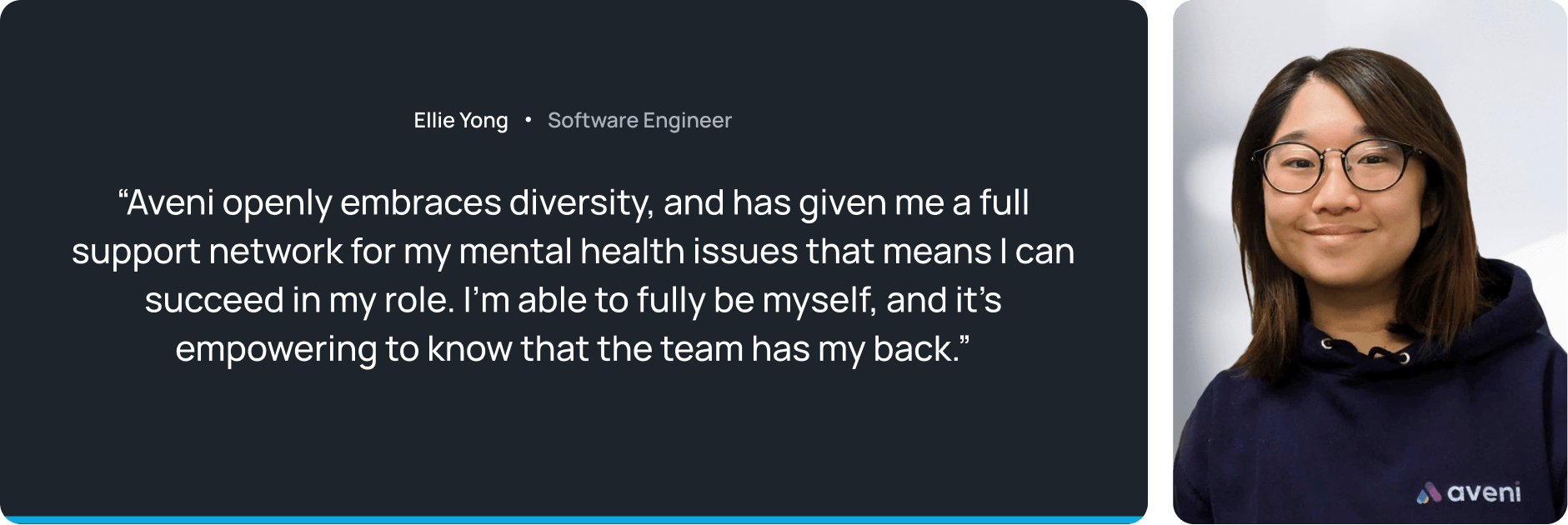Image resolution: width=1568 pixels, height=525 pixels.
Task: Click the empty dark area below the quote
Action: (574, 442)
